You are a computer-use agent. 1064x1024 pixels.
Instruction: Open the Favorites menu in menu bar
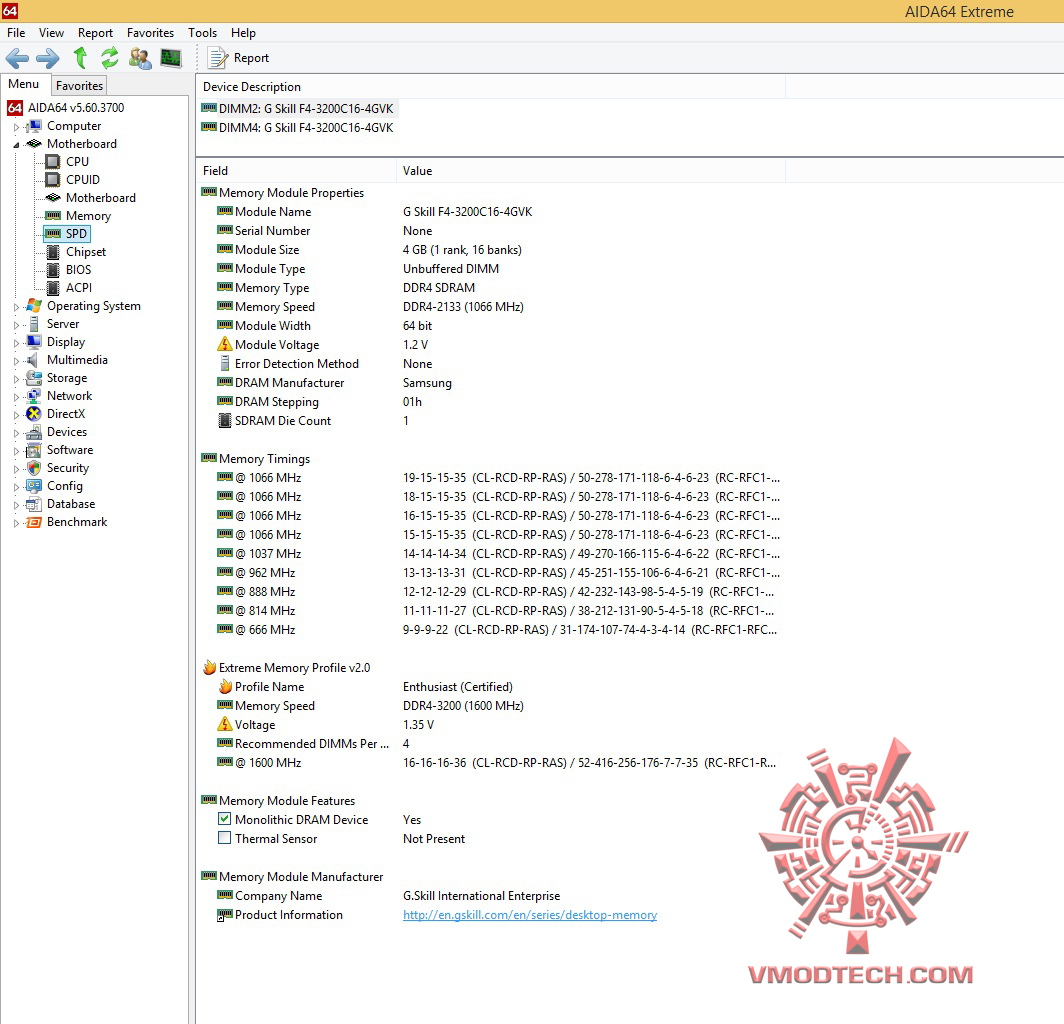tap(150, 33)
